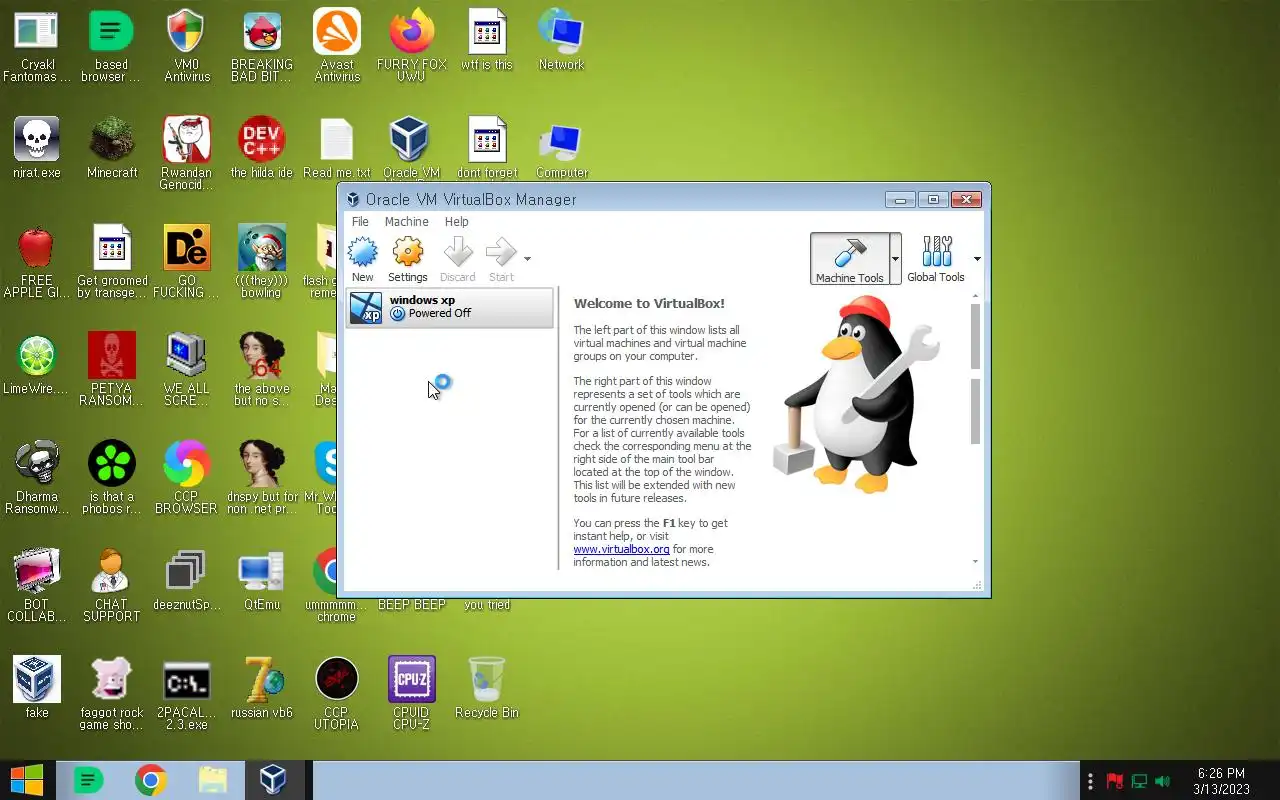The width and height of the screenshot is (1280, 800).
Task: Select the Global Tools button
Action: point(936,260)
